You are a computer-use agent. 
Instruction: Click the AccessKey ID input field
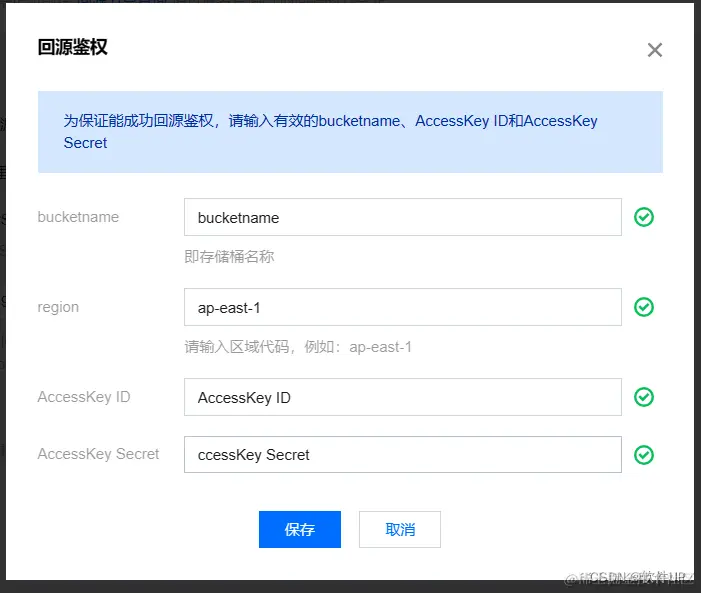pos(402,397)
